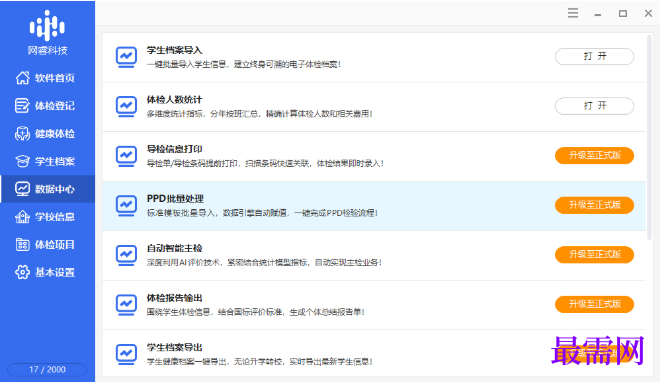Click description under 学生档案导入 beginning 一键批量导入
663x382 pixels.
tap(244, 64)
